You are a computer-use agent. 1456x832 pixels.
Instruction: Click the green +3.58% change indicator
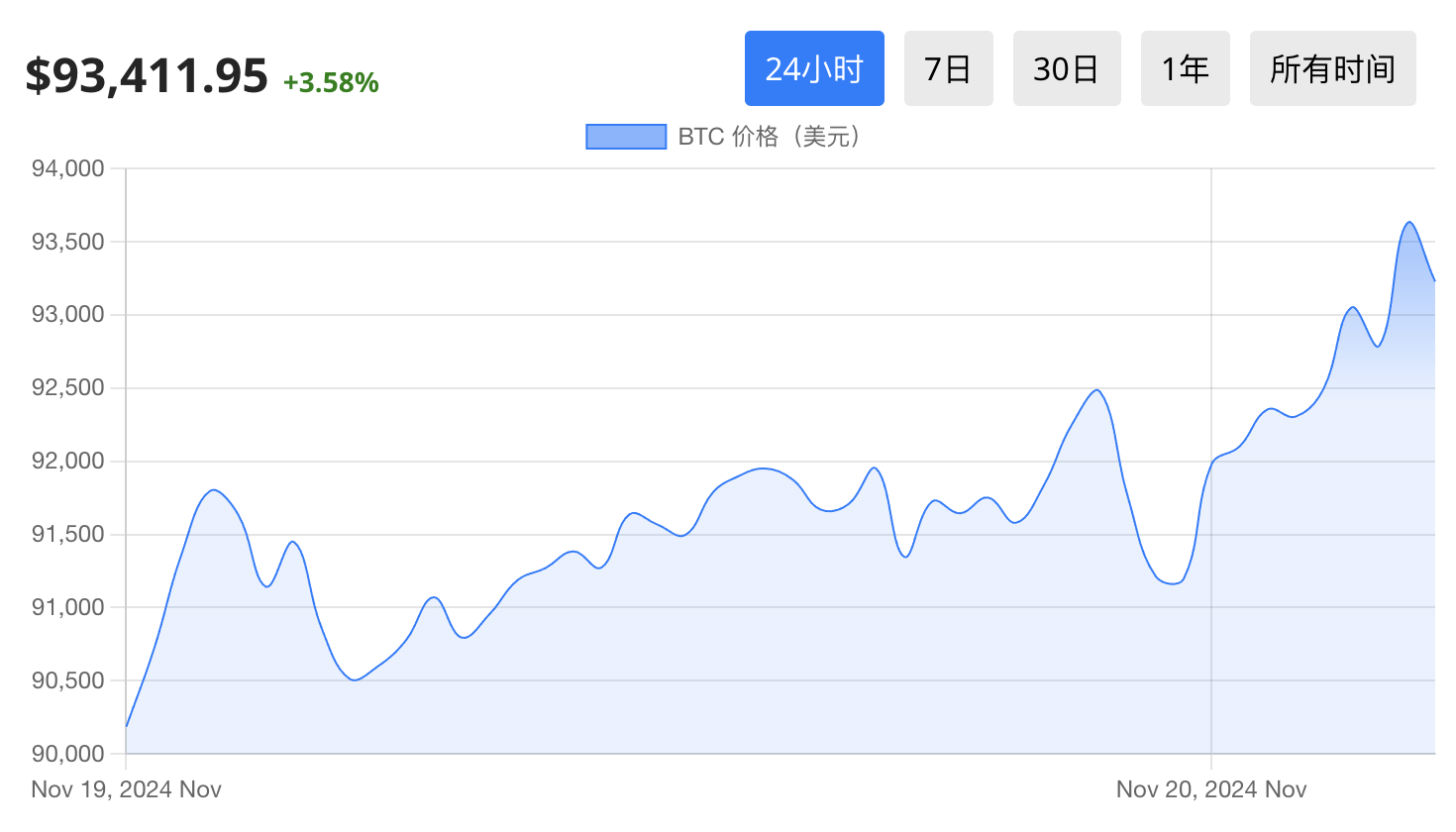[331, 82]
